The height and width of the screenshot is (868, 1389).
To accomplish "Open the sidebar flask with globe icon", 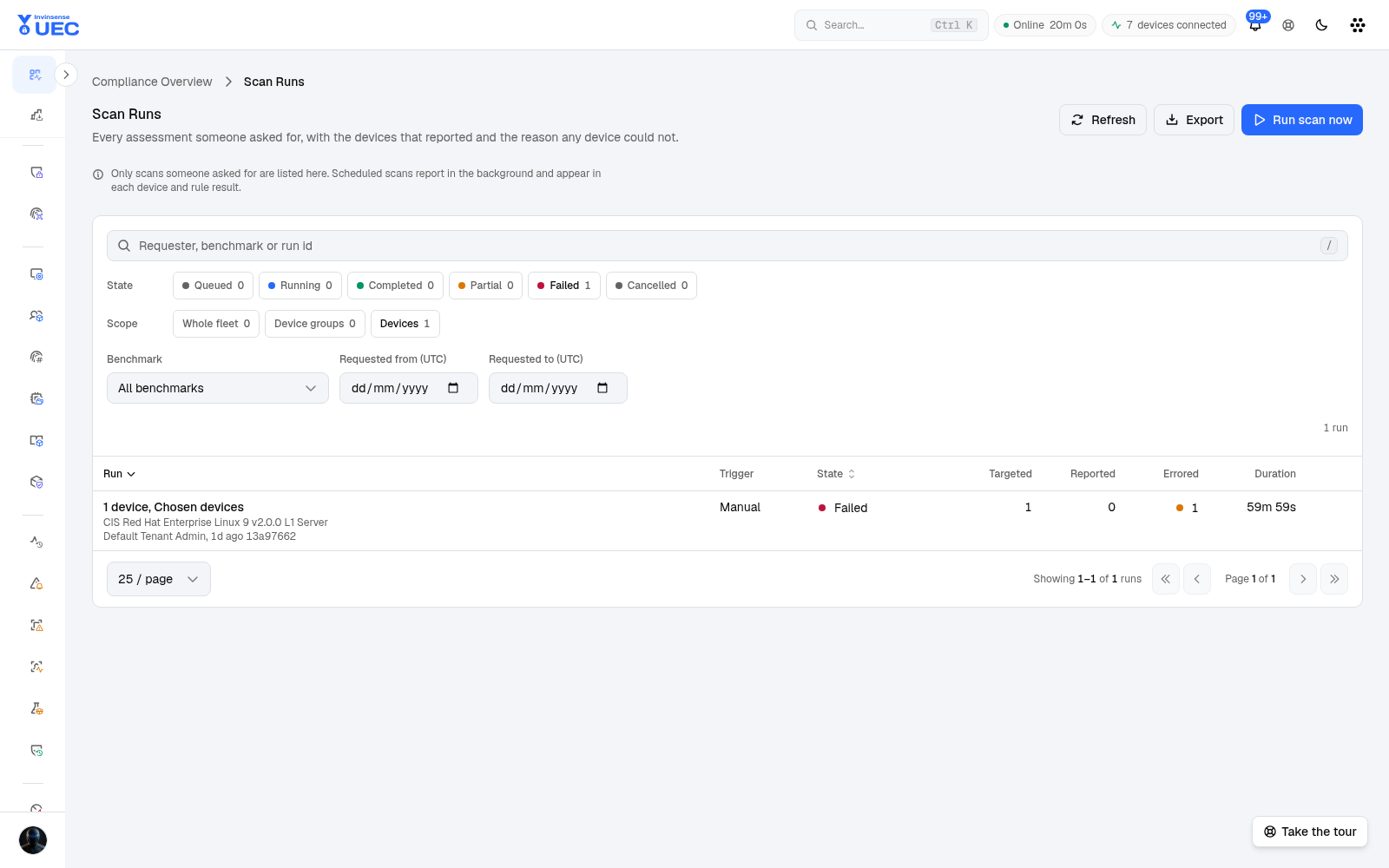I will pos(36,708).
